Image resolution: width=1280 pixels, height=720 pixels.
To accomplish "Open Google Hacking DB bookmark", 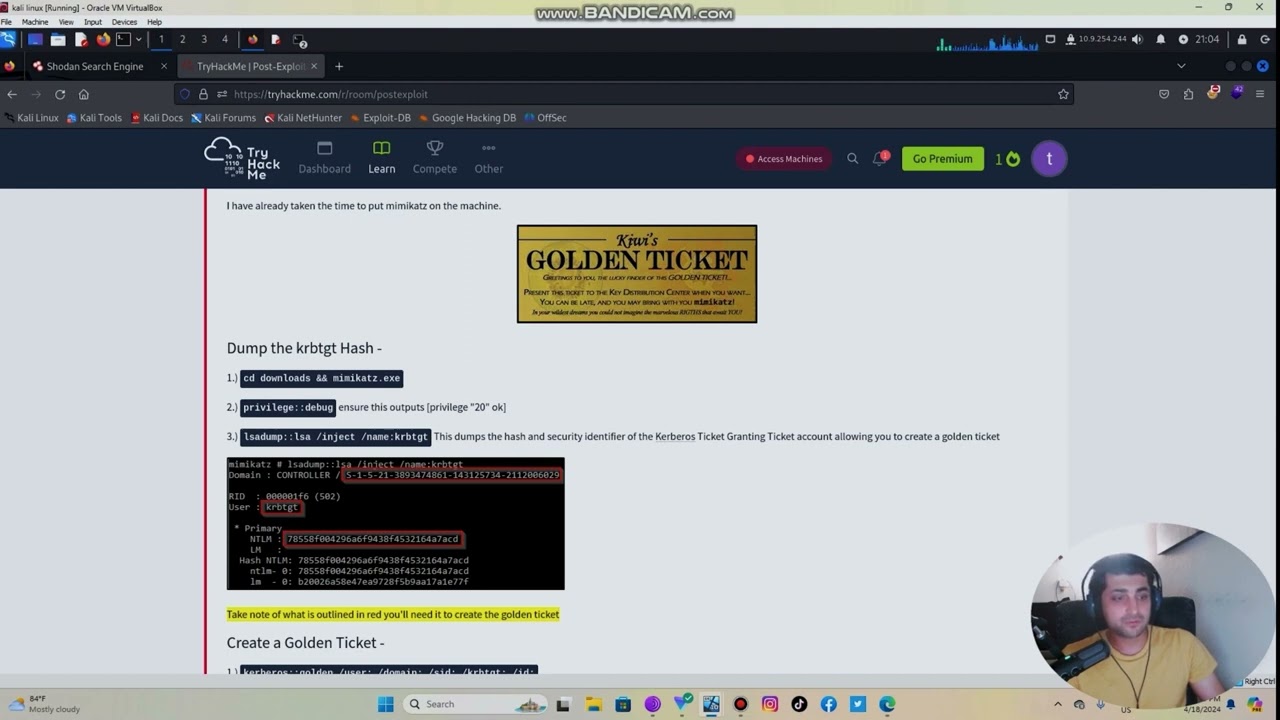I will click(x=467, y=118).
